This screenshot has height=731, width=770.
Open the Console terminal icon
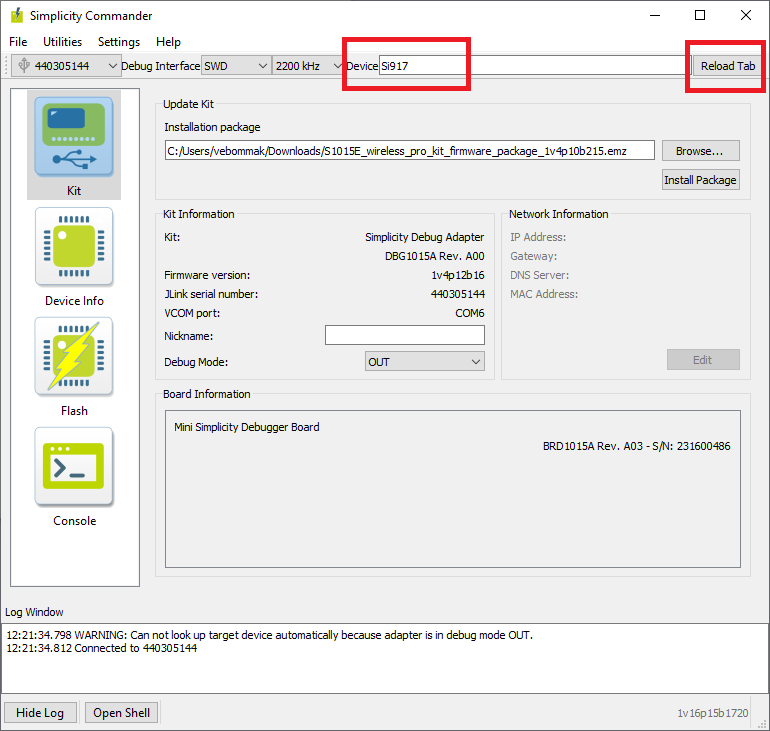pyautogui.click(x=74, y=467)
